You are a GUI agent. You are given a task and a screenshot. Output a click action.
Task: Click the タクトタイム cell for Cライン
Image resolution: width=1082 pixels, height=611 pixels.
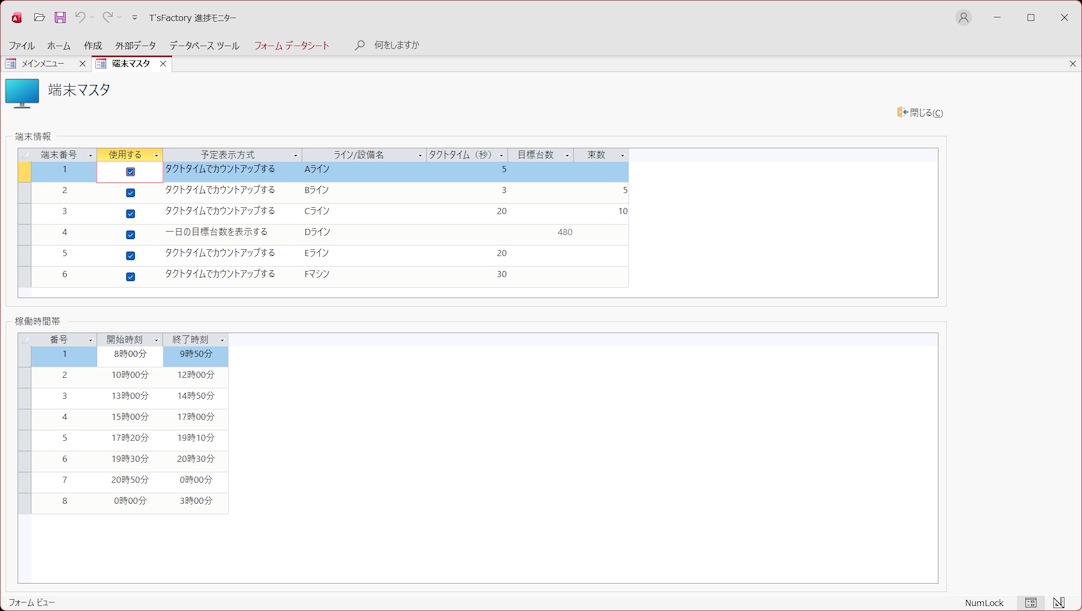(x=467, y=212)
